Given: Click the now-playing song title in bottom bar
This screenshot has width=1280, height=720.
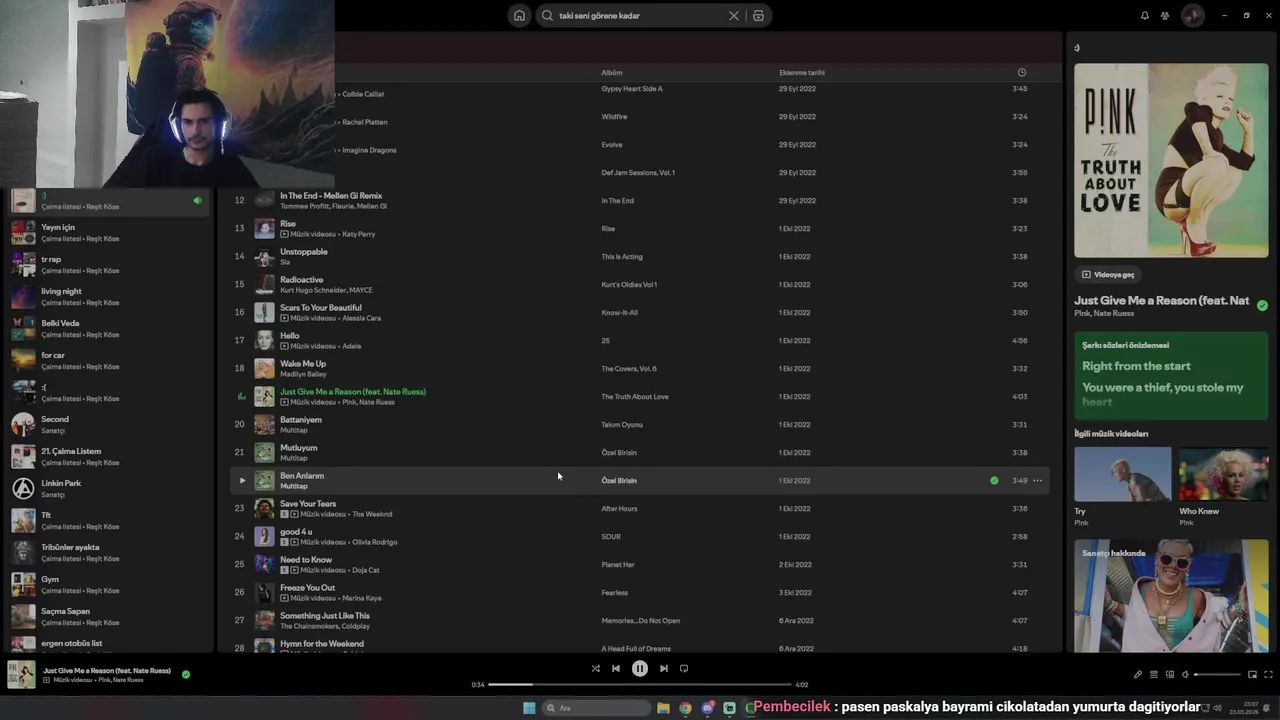Looking at the screenshot, I should click(x=107, y=670).
